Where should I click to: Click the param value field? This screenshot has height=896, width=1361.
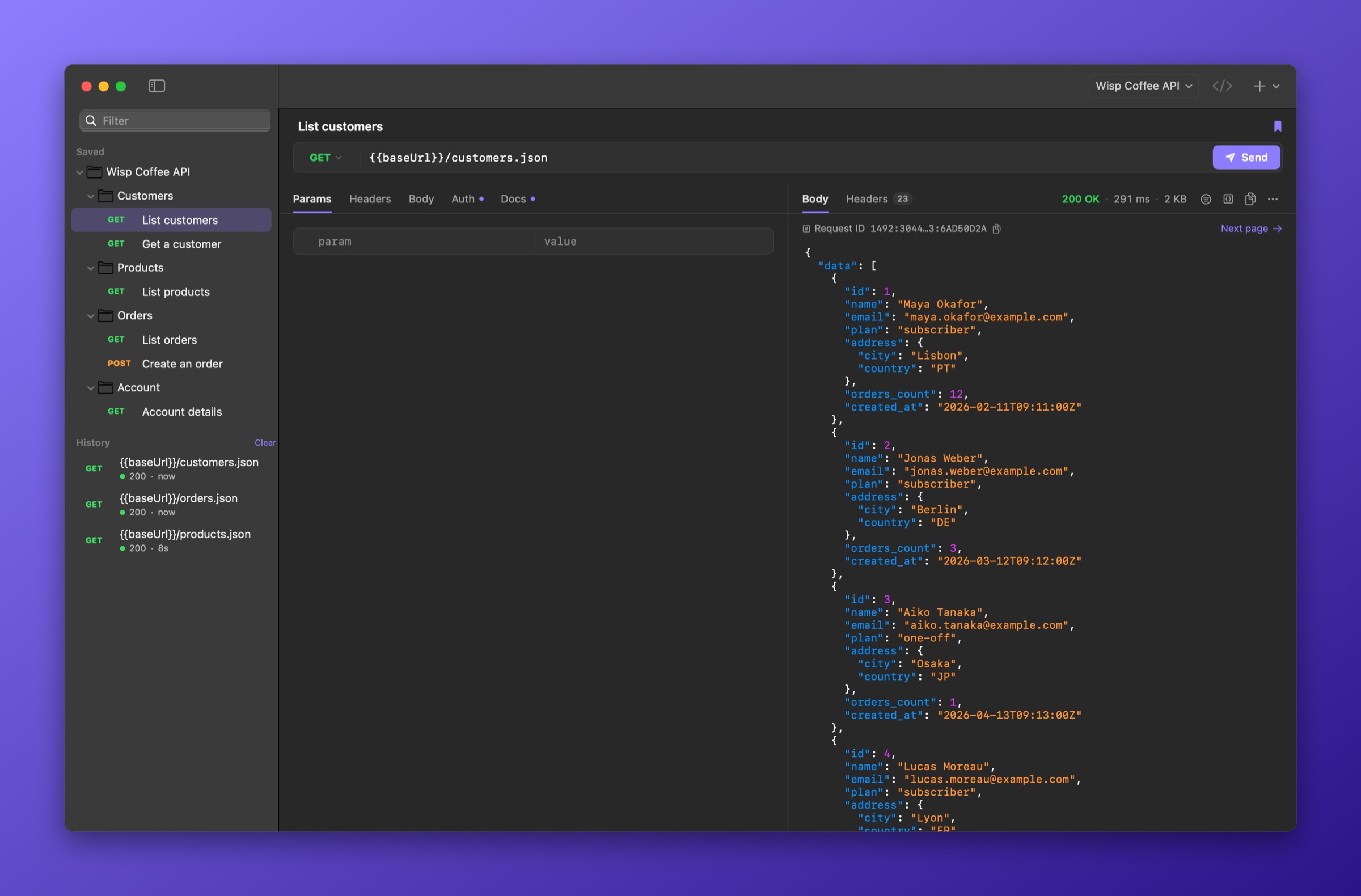pos(654,242)
